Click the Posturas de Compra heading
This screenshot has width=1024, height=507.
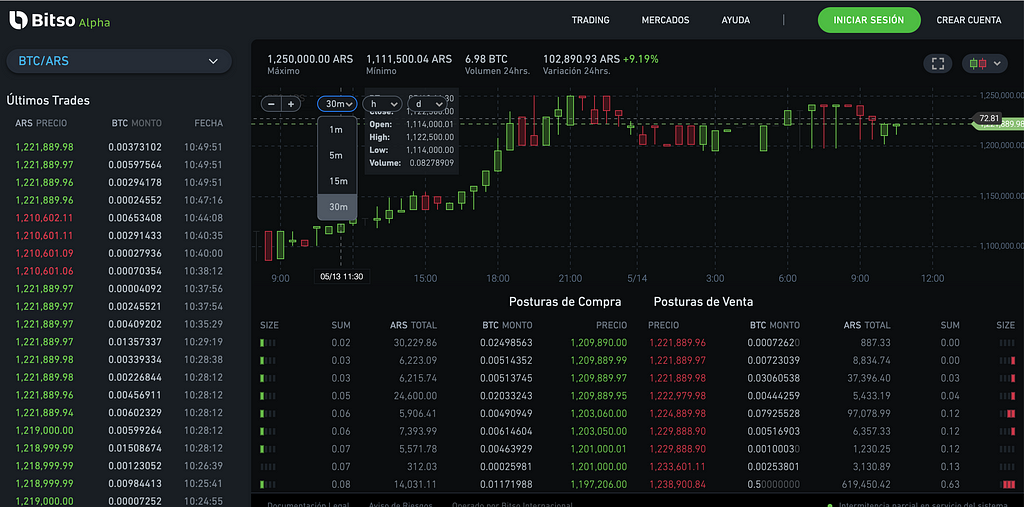pos(565,302)
